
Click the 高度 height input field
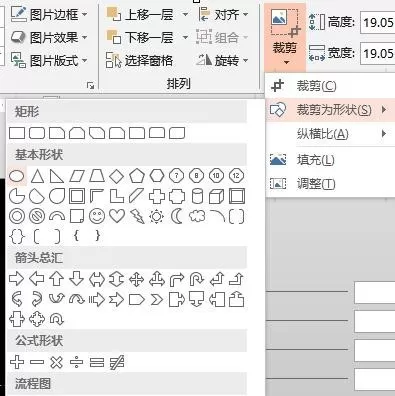[378, 23]
